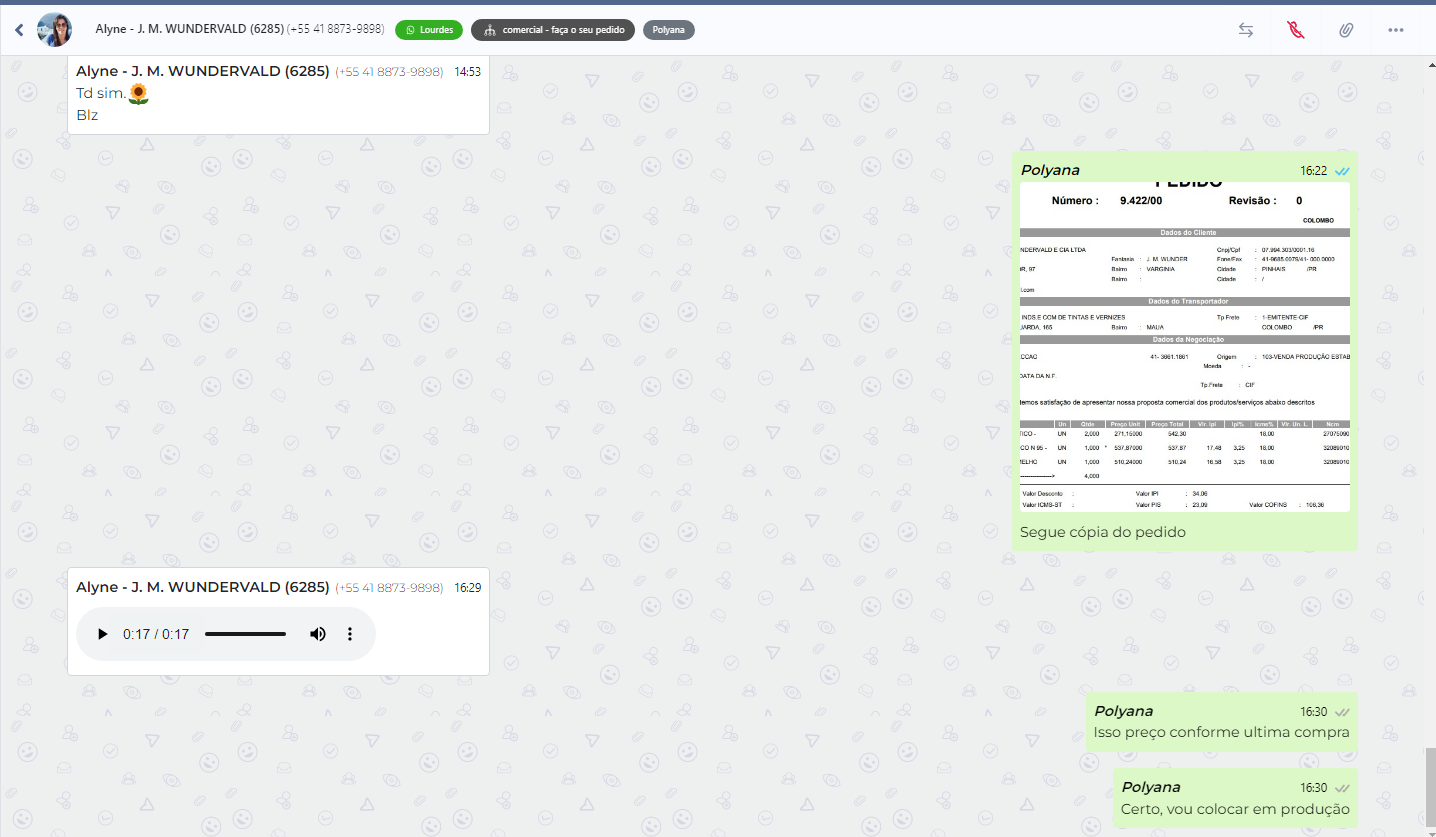
Task: Select the 'comercial - faça o seu pedido' tag
Action: 553,30
